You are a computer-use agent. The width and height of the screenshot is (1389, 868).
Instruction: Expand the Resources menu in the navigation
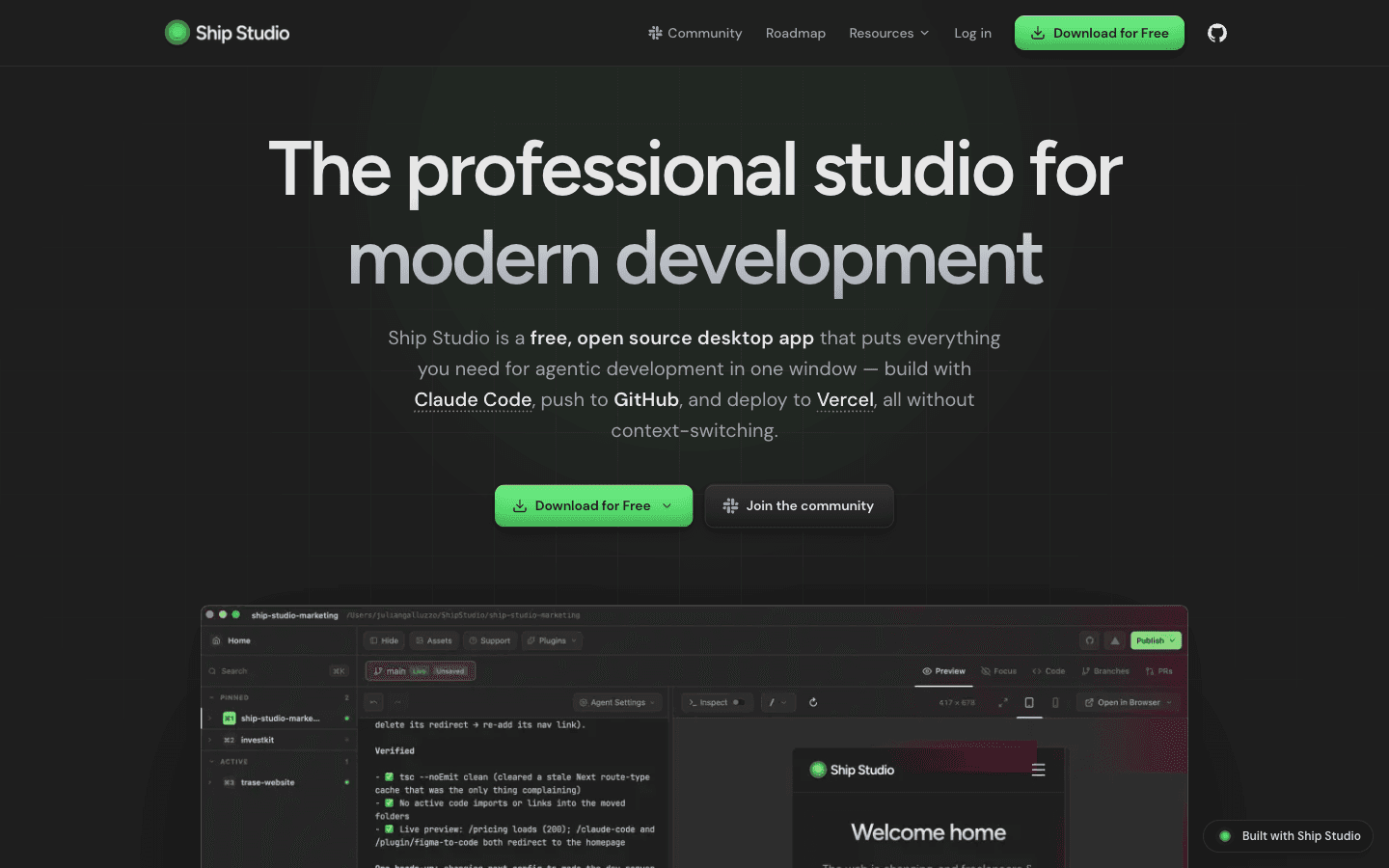click(x=888, y=33)
